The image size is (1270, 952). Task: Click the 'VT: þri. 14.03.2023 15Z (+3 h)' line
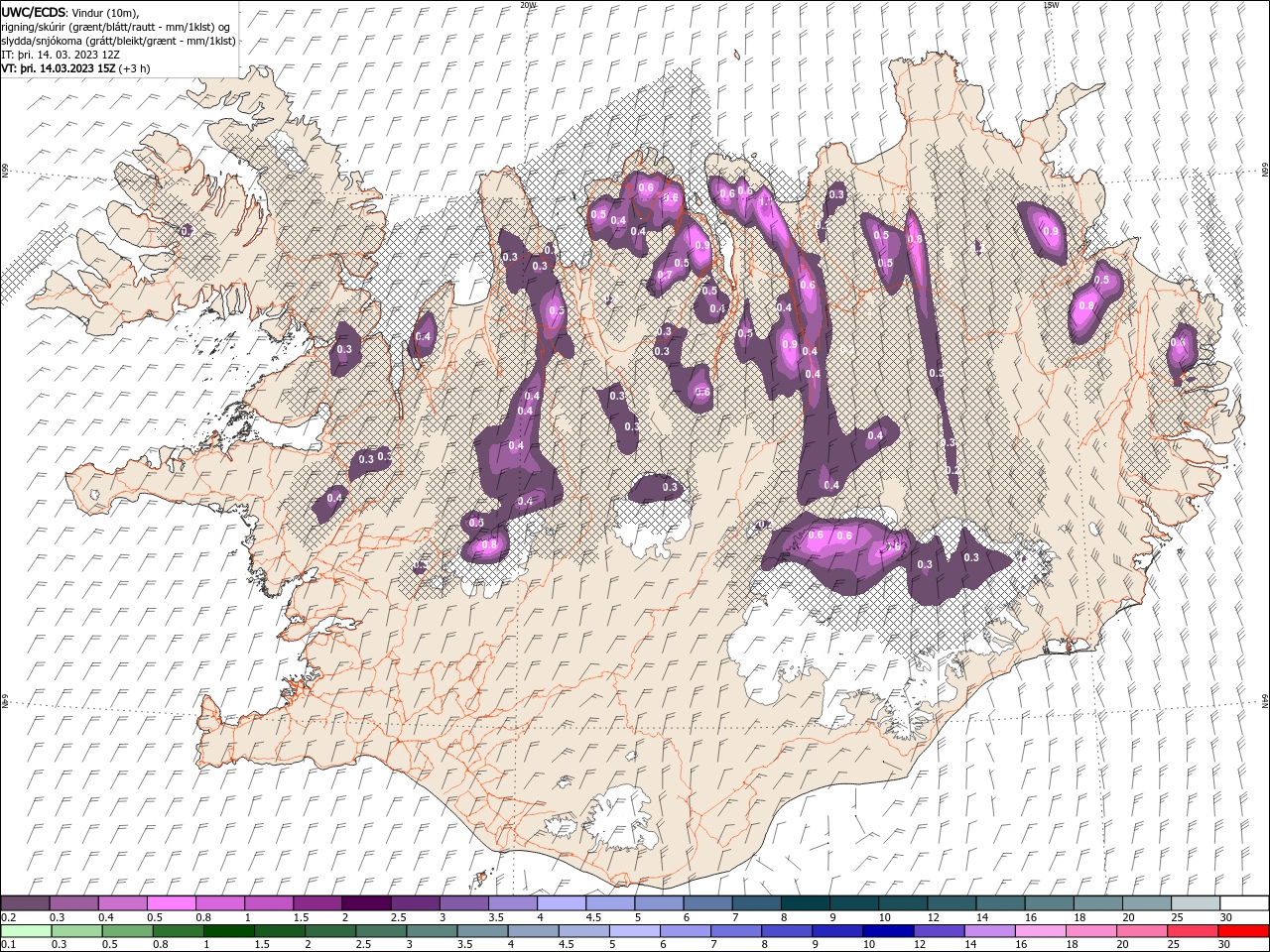tap(76, 68)
